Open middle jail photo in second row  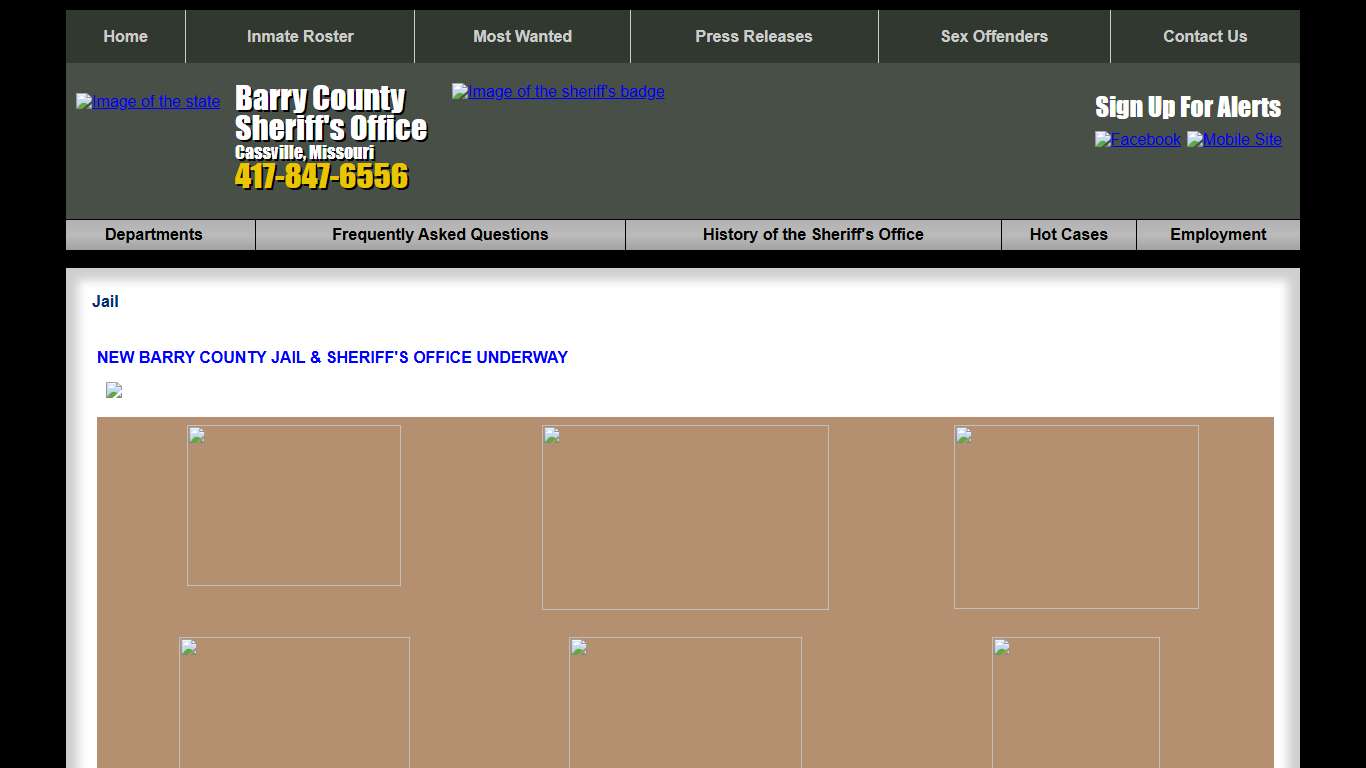click(685, 702)
